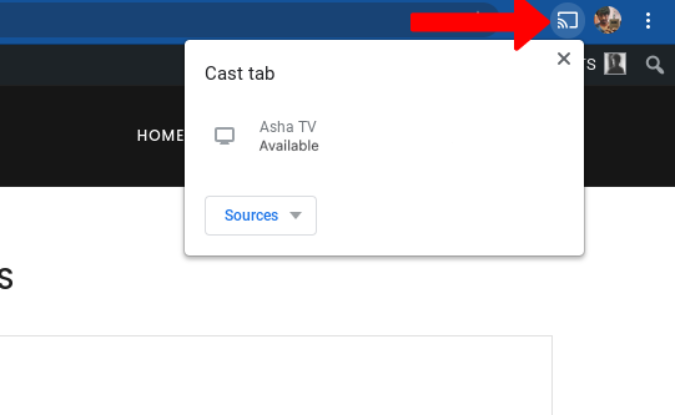Open the Chrome profile avatar

(x=607, y=20)
